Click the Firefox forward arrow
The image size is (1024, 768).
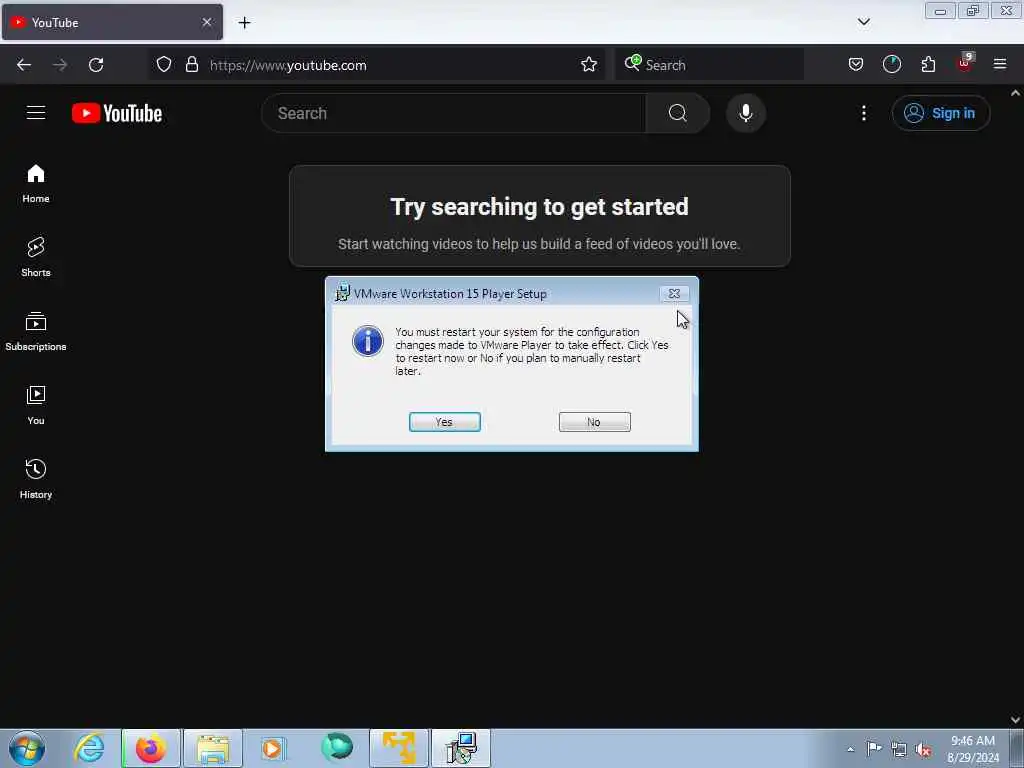tap(59, 65)
